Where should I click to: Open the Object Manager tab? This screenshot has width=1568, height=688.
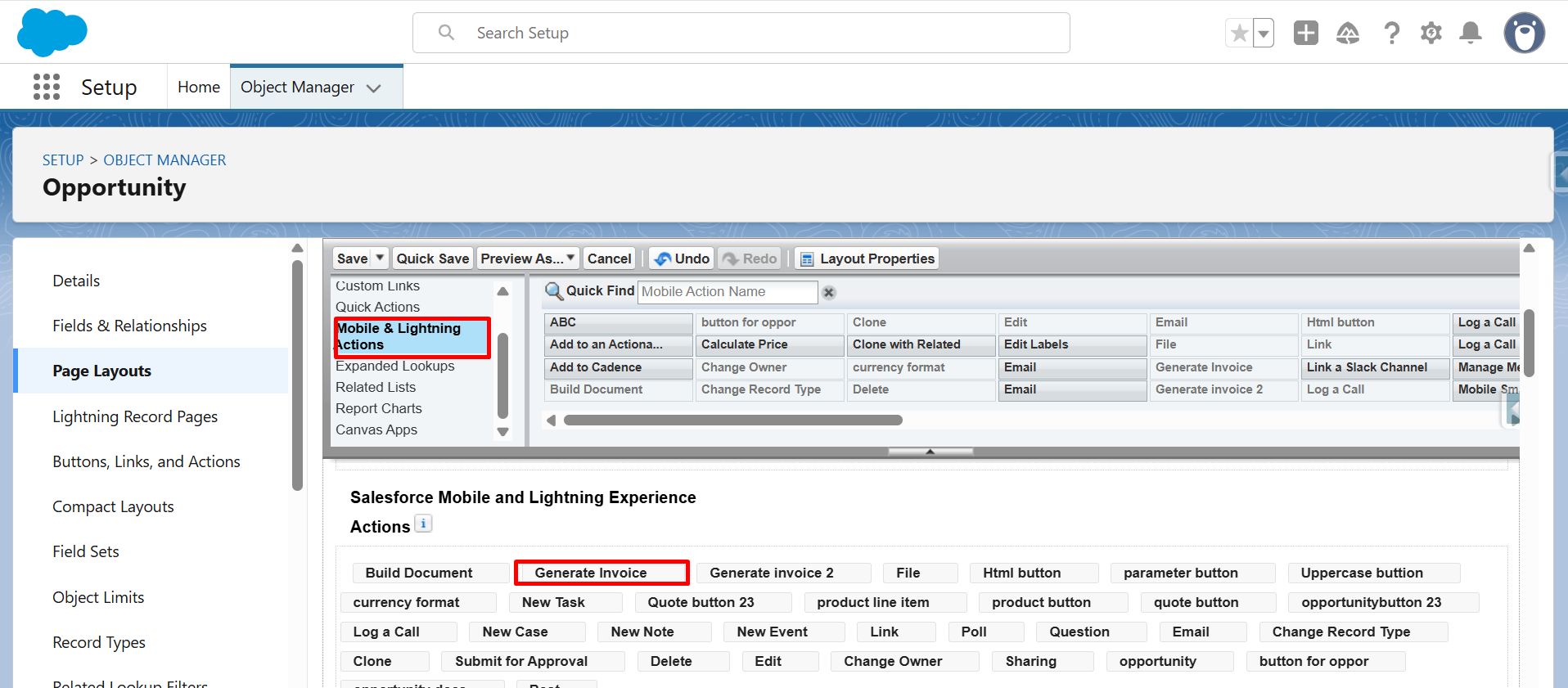click(298, 87)
